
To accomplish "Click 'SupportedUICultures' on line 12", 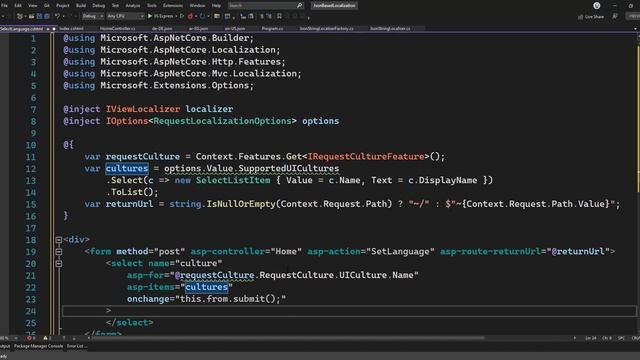I will point(289,169).
